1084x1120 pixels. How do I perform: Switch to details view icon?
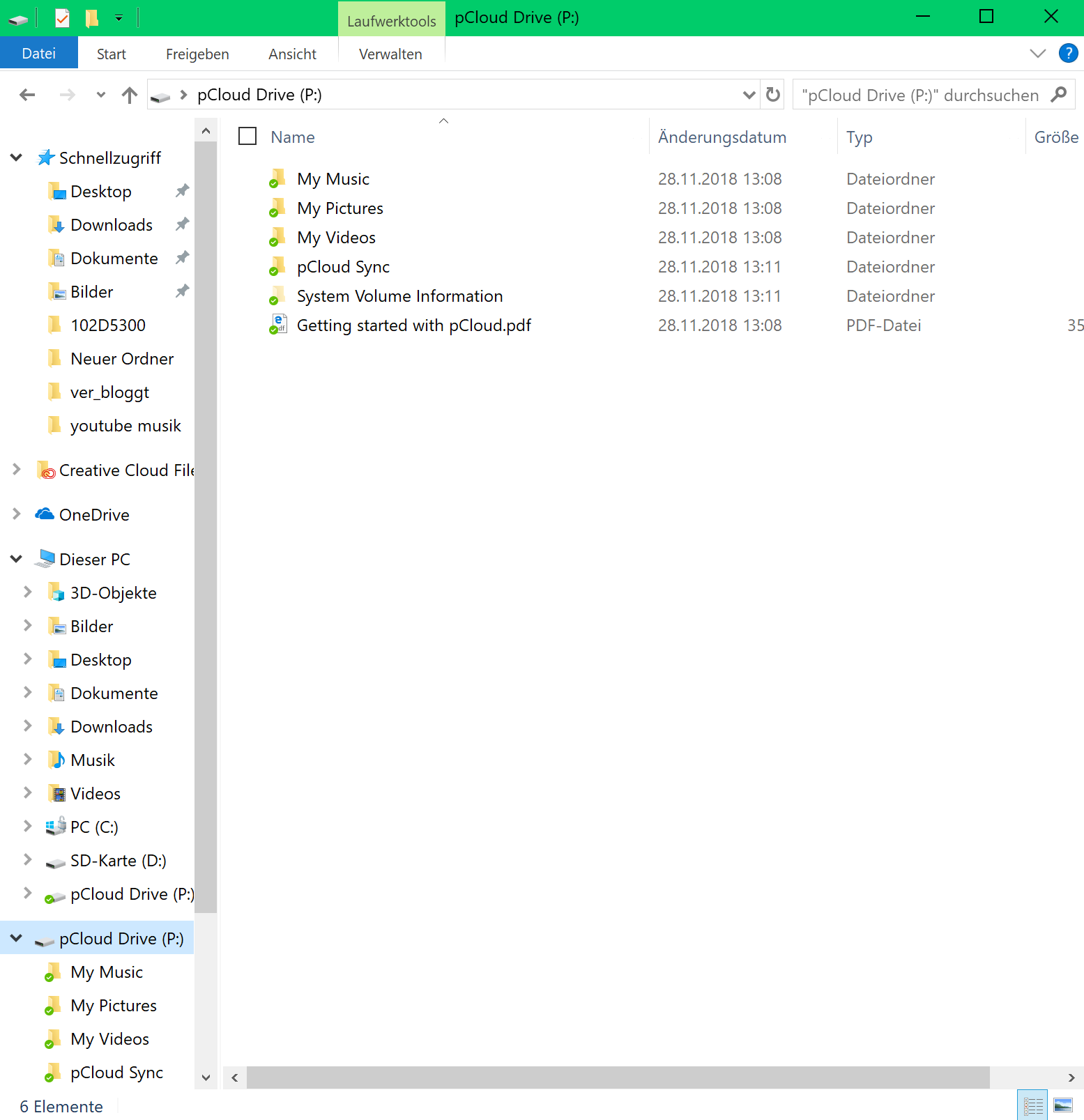[1033, 1105]
